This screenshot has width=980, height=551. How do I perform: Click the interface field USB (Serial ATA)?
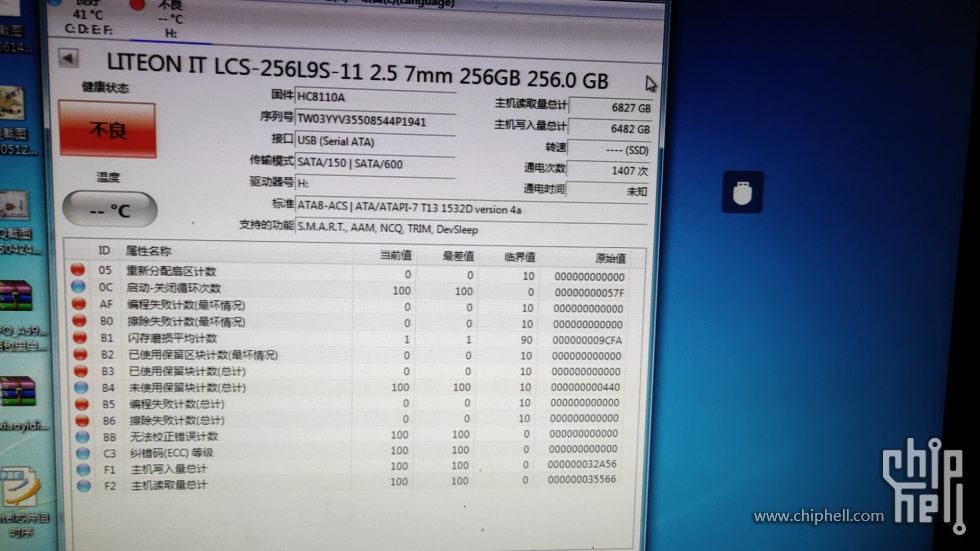tap(375, 141)
